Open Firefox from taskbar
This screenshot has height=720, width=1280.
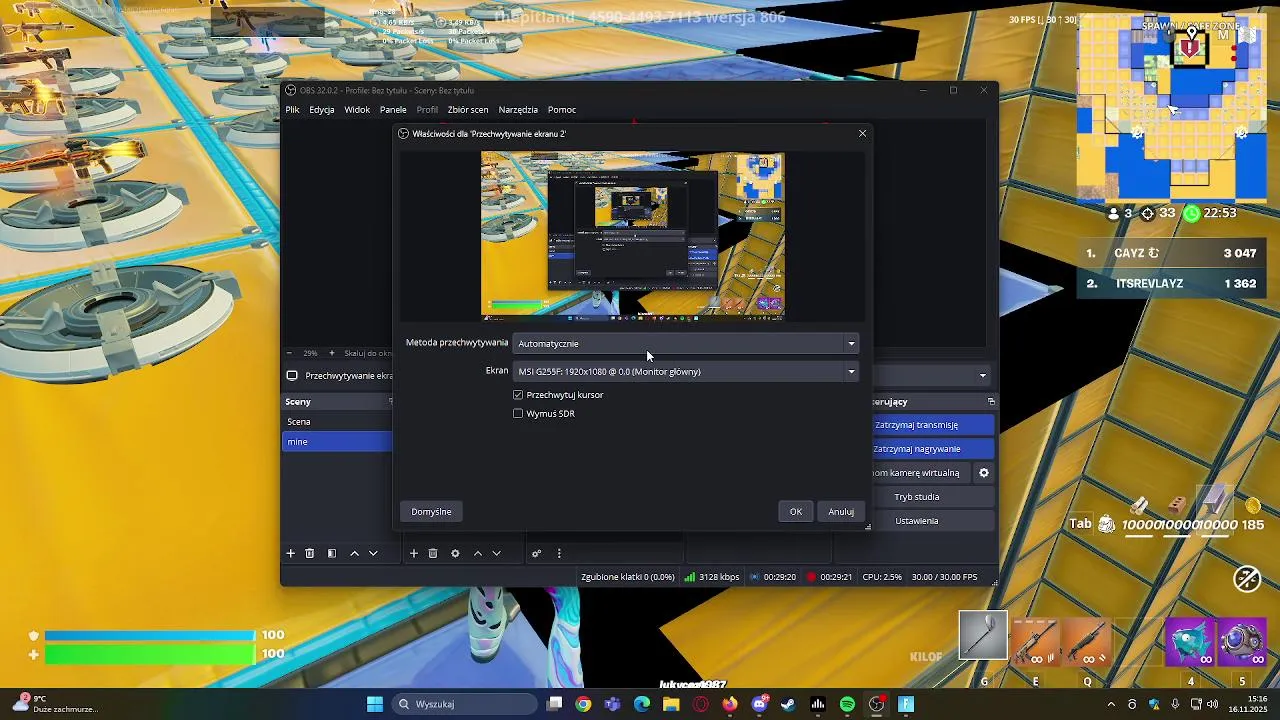[730, 704]
